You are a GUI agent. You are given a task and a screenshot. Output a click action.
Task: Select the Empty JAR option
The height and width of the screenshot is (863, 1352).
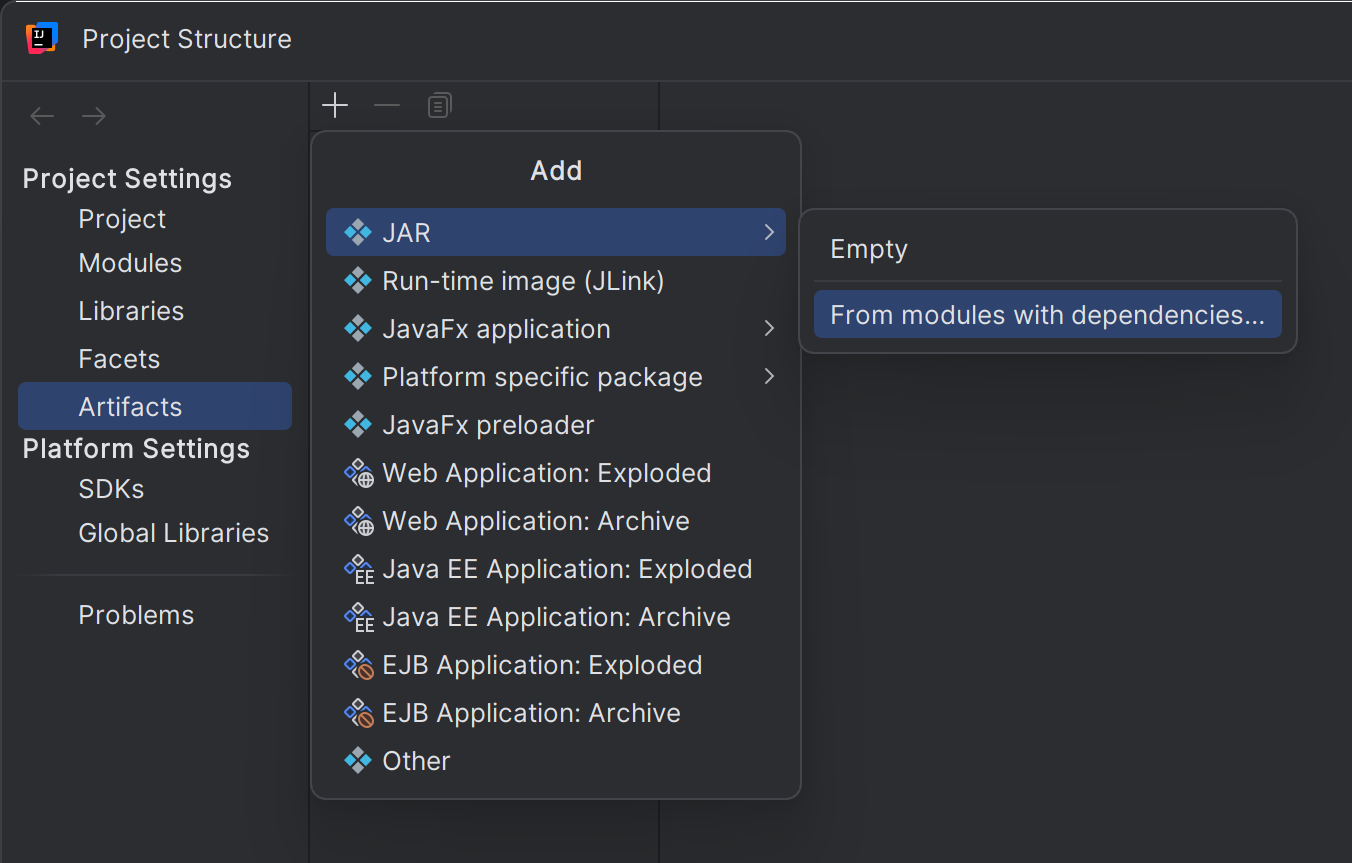tap(869, 249)
